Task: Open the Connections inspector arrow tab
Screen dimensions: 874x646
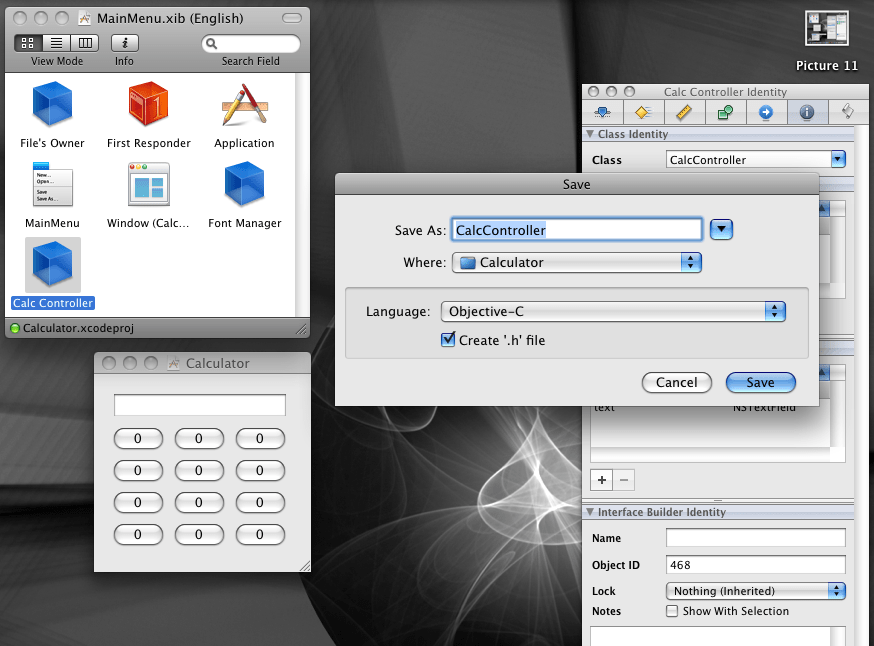Action: (x=766, y=113)
